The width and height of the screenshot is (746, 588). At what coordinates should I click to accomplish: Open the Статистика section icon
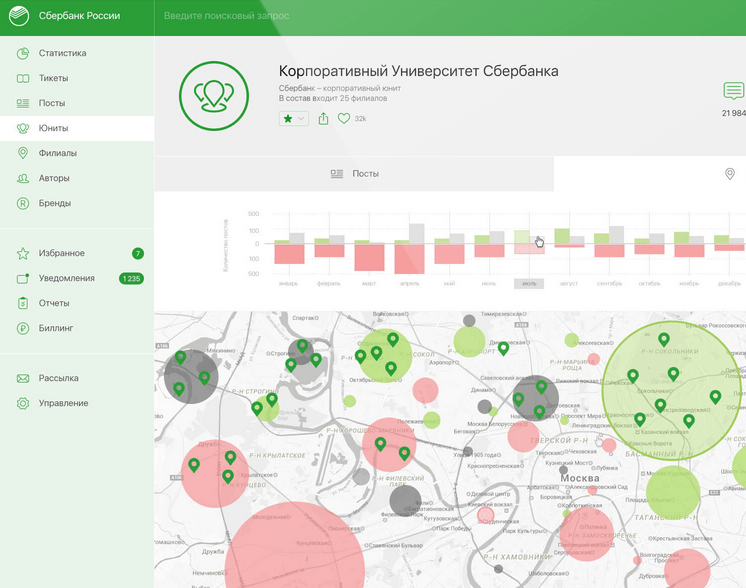tap(23, 53)
